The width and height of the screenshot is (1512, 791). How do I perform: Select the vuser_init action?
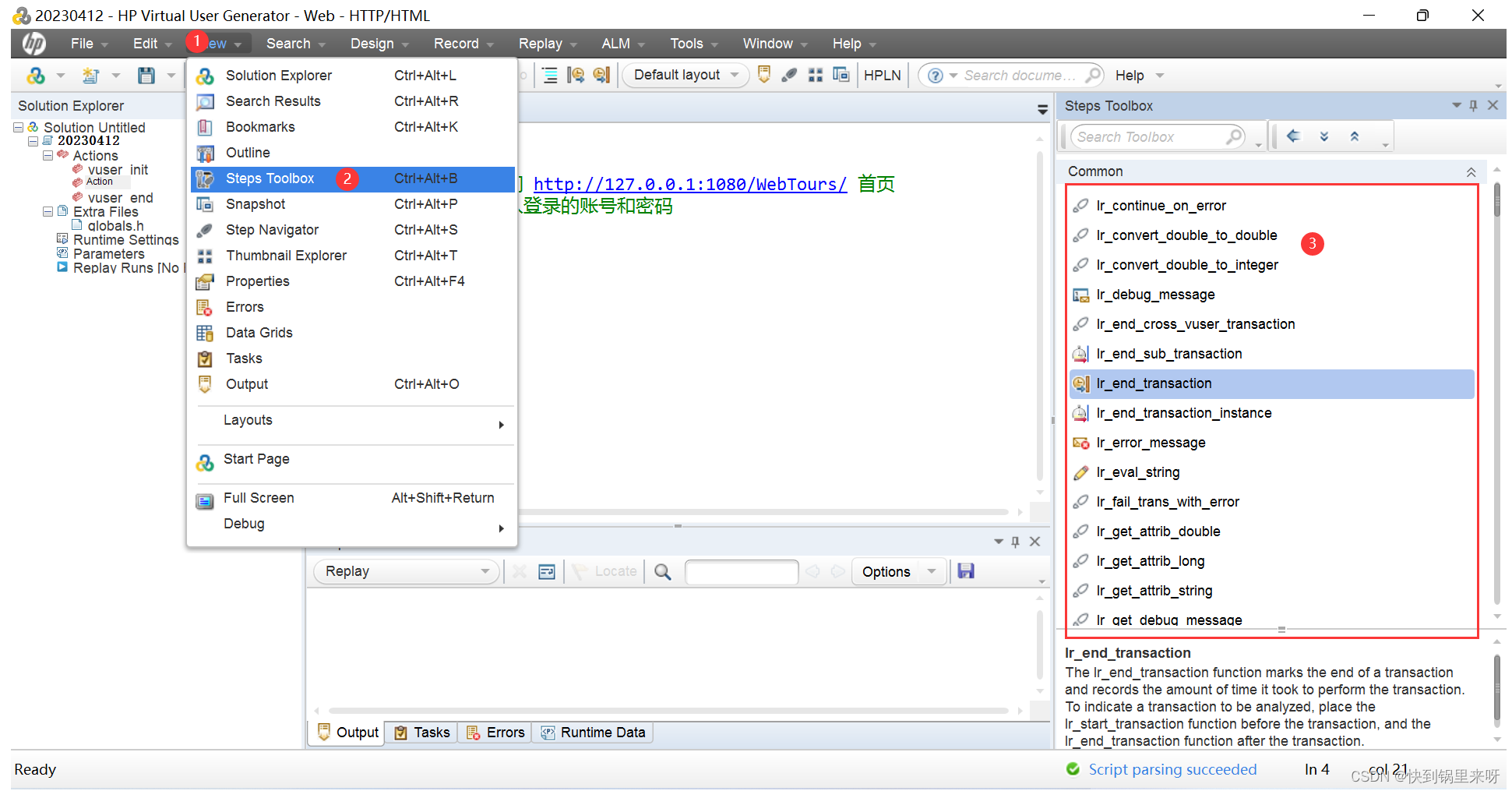click(118, 170)
